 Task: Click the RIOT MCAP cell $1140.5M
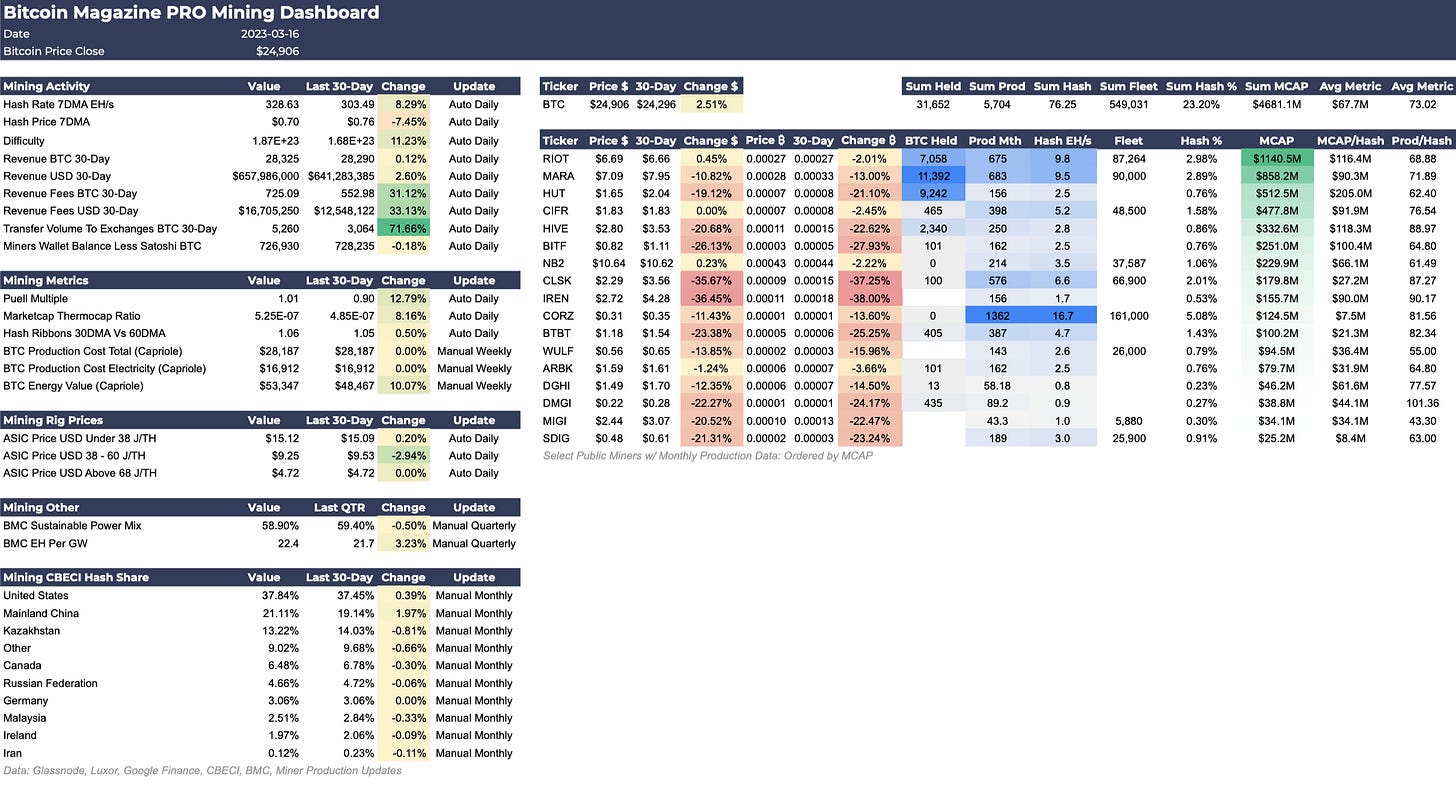(1276, 158)
